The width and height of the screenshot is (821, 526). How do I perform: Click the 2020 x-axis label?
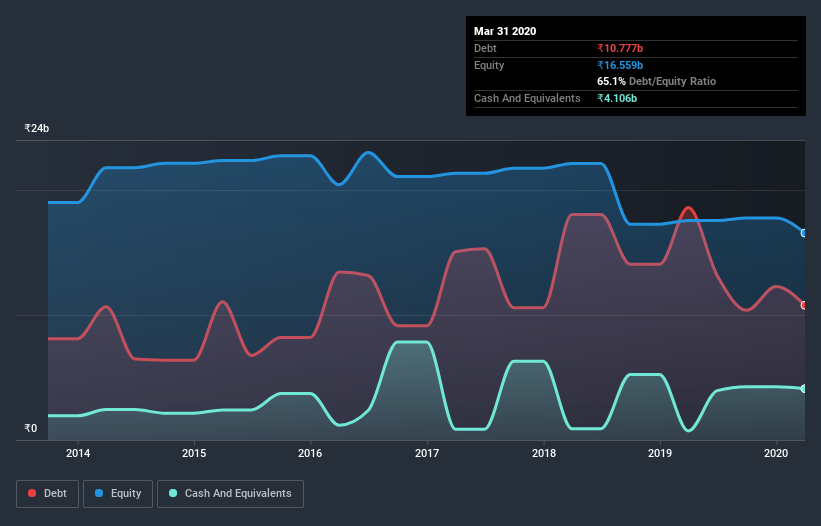coord(776,453)
